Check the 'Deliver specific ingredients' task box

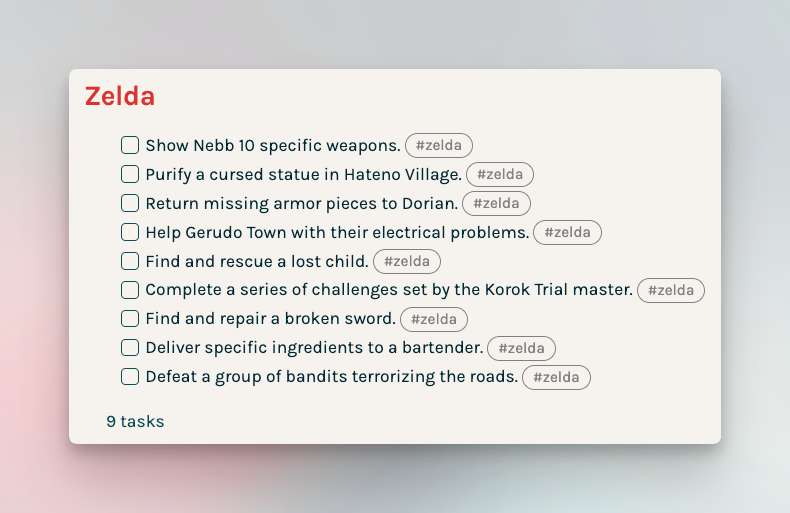pyautogui.click(x=130, y=348)
